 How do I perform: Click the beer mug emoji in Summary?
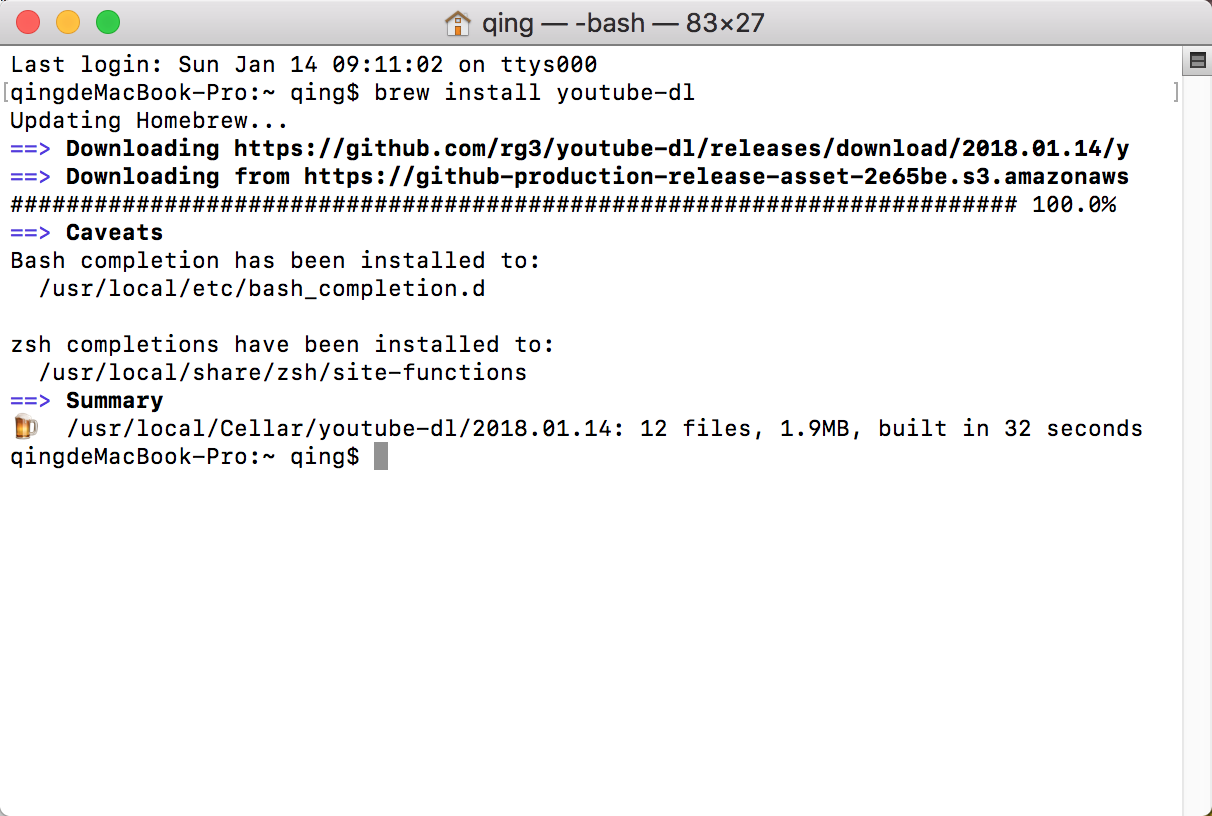point(25,428)
